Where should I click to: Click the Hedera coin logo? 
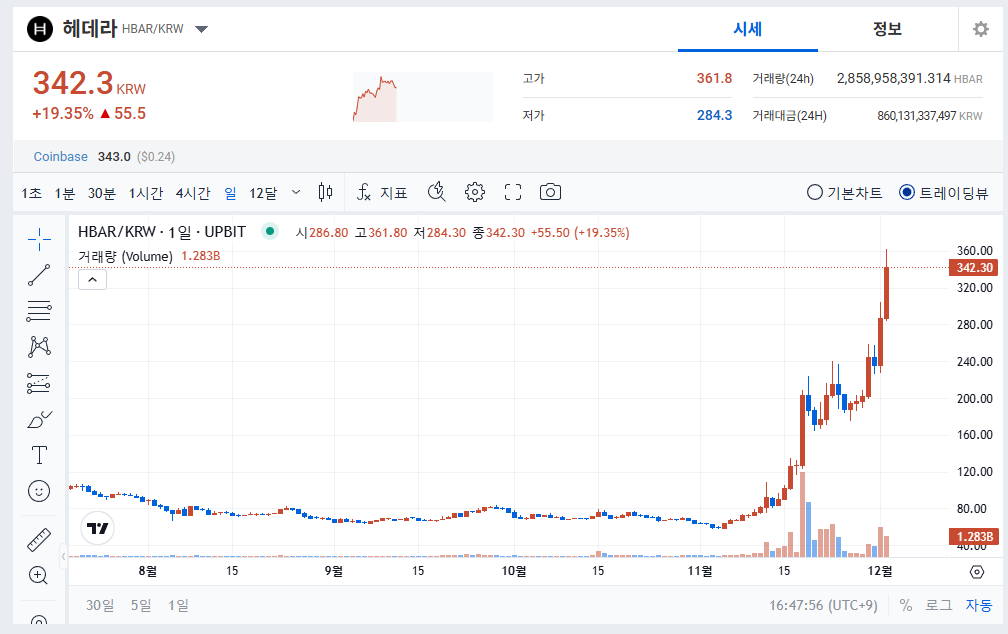click(x=39, y=29)
